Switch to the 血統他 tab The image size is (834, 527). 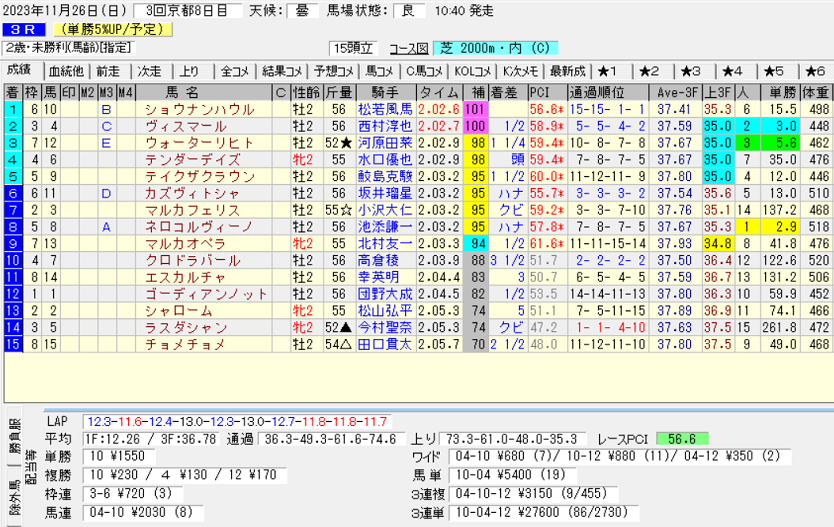tap(65, 71)
